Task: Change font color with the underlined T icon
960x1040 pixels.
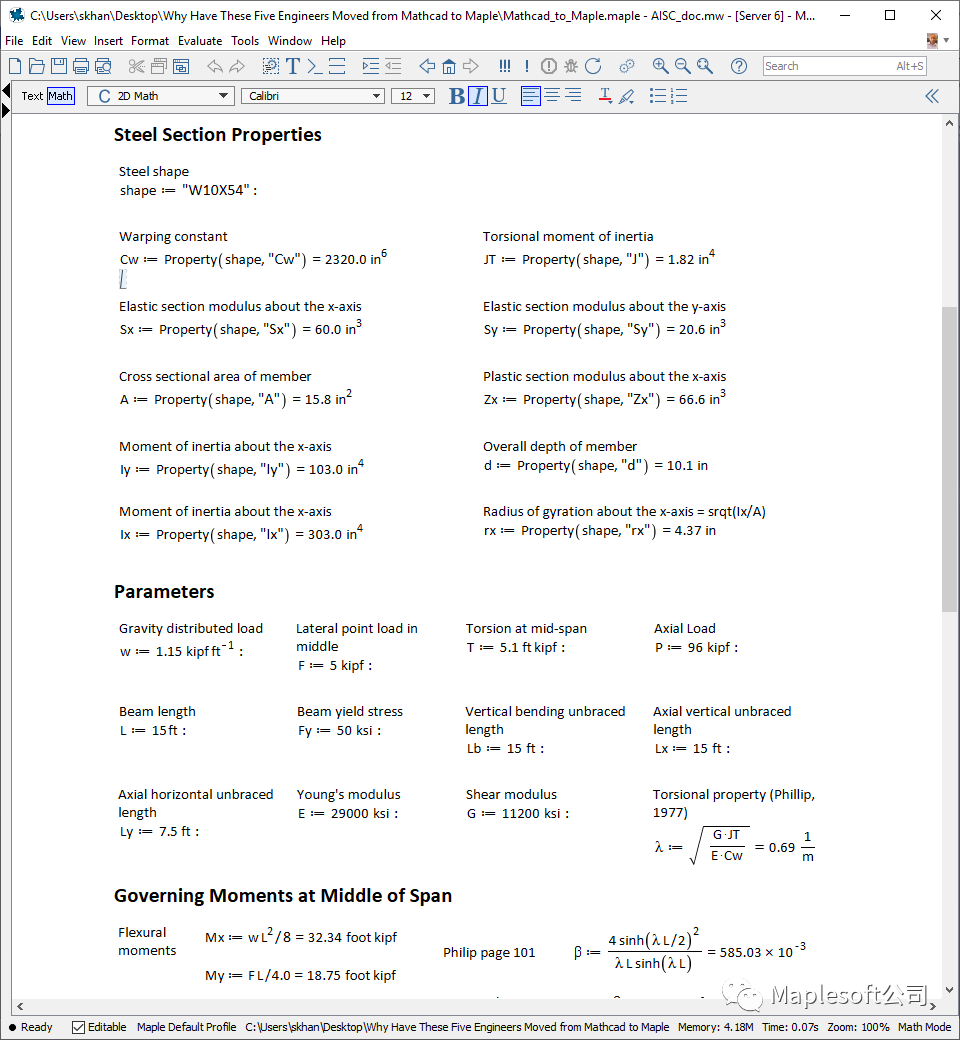Action: click(605, 96)
